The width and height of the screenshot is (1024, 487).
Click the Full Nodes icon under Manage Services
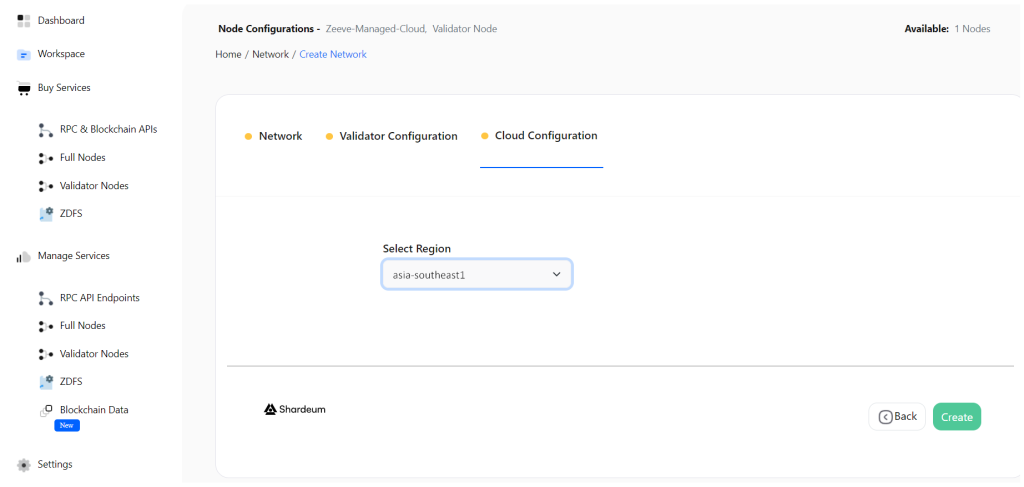pos(46,326)
